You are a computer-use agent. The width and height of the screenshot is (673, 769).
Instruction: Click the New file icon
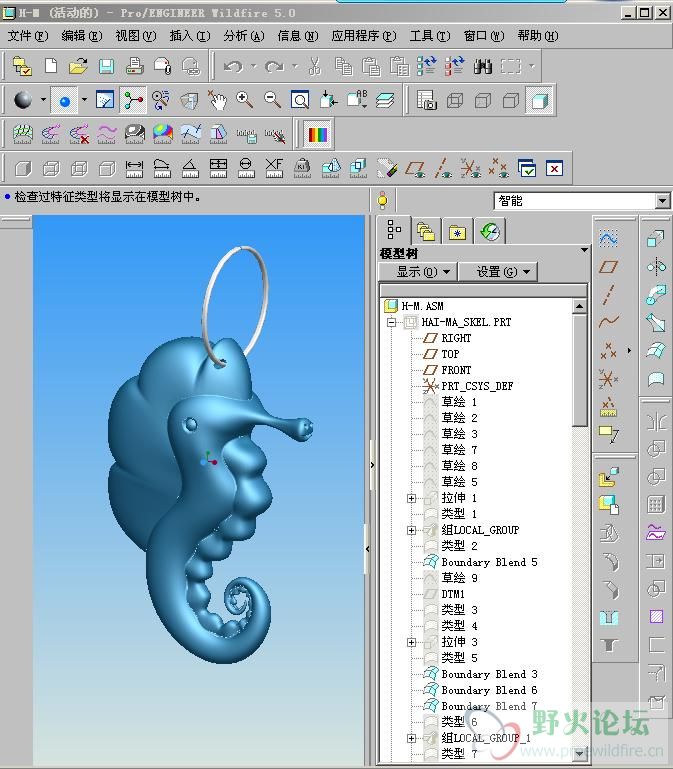tap(51, 66)
